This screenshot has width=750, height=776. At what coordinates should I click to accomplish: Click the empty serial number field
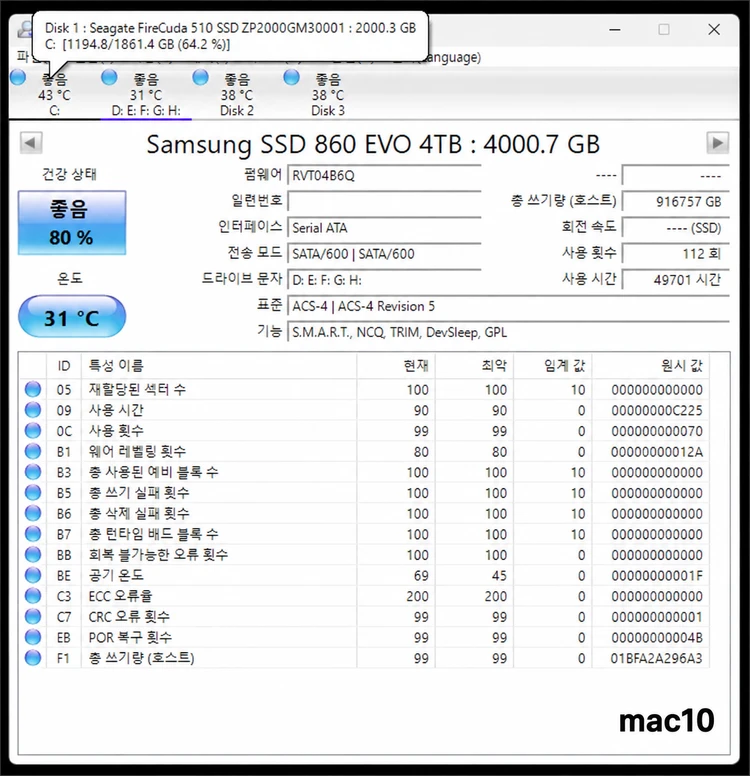(384, 201)
